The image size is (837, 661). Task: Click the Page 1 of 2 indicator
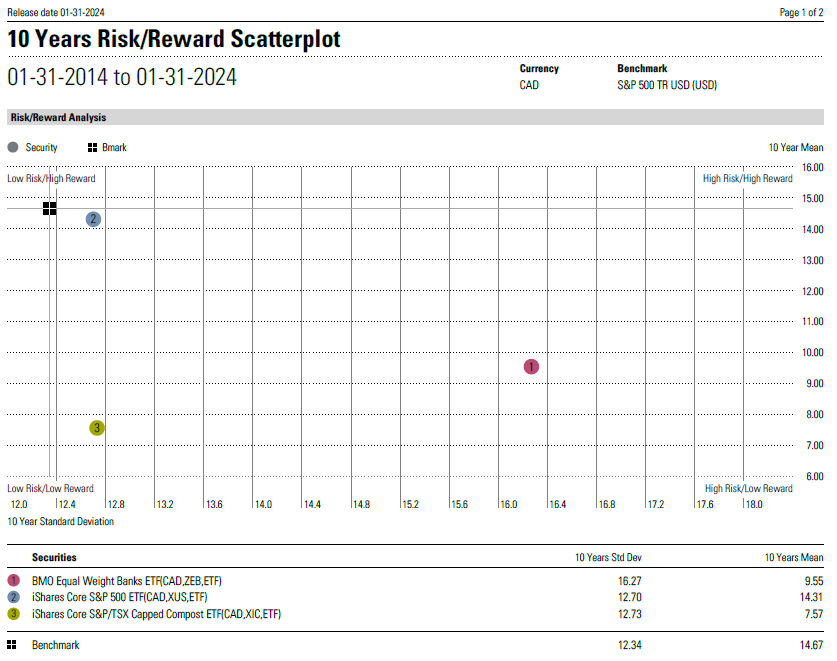tap(801, 12)
